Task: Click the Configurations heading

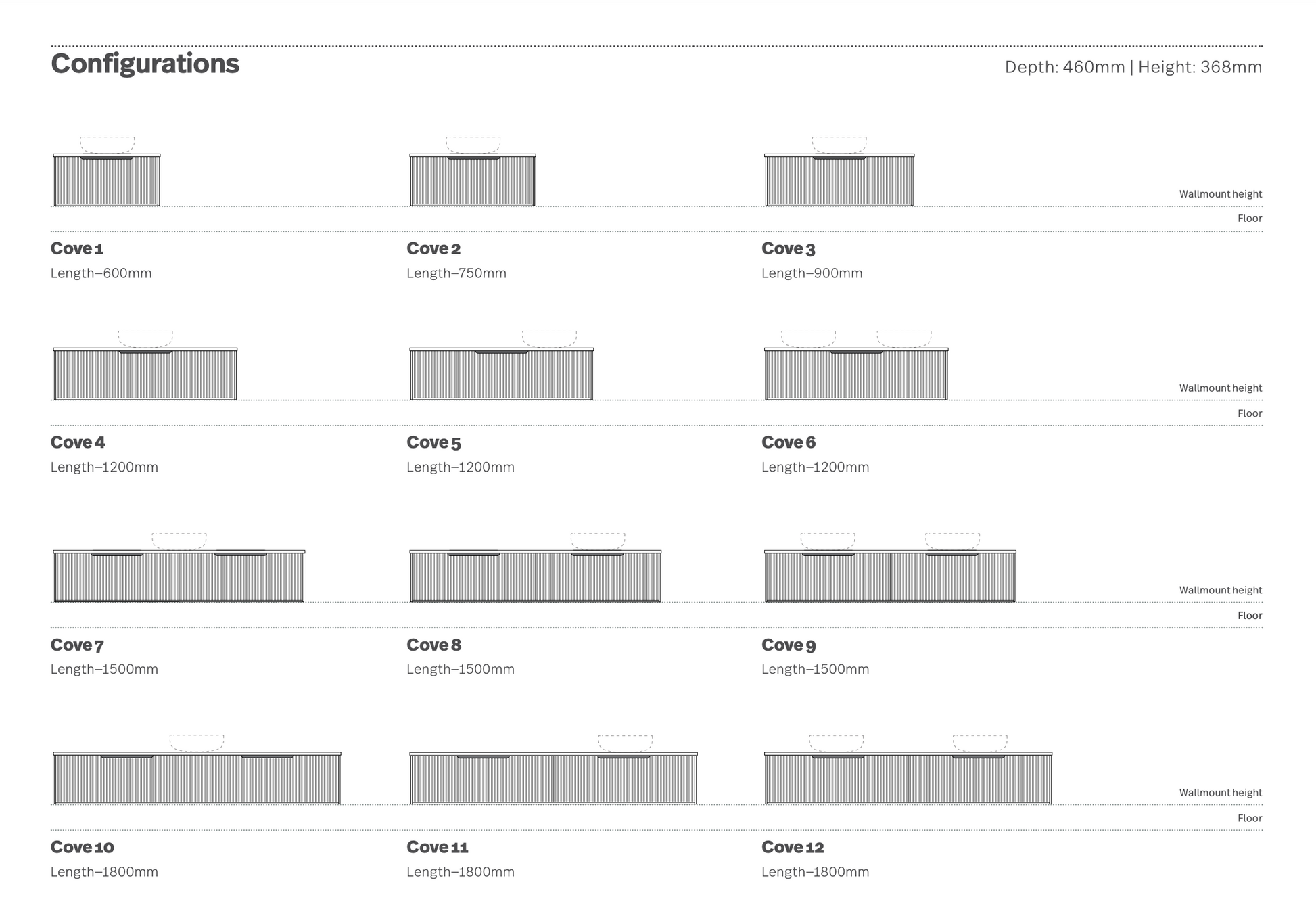Action: 145,64
